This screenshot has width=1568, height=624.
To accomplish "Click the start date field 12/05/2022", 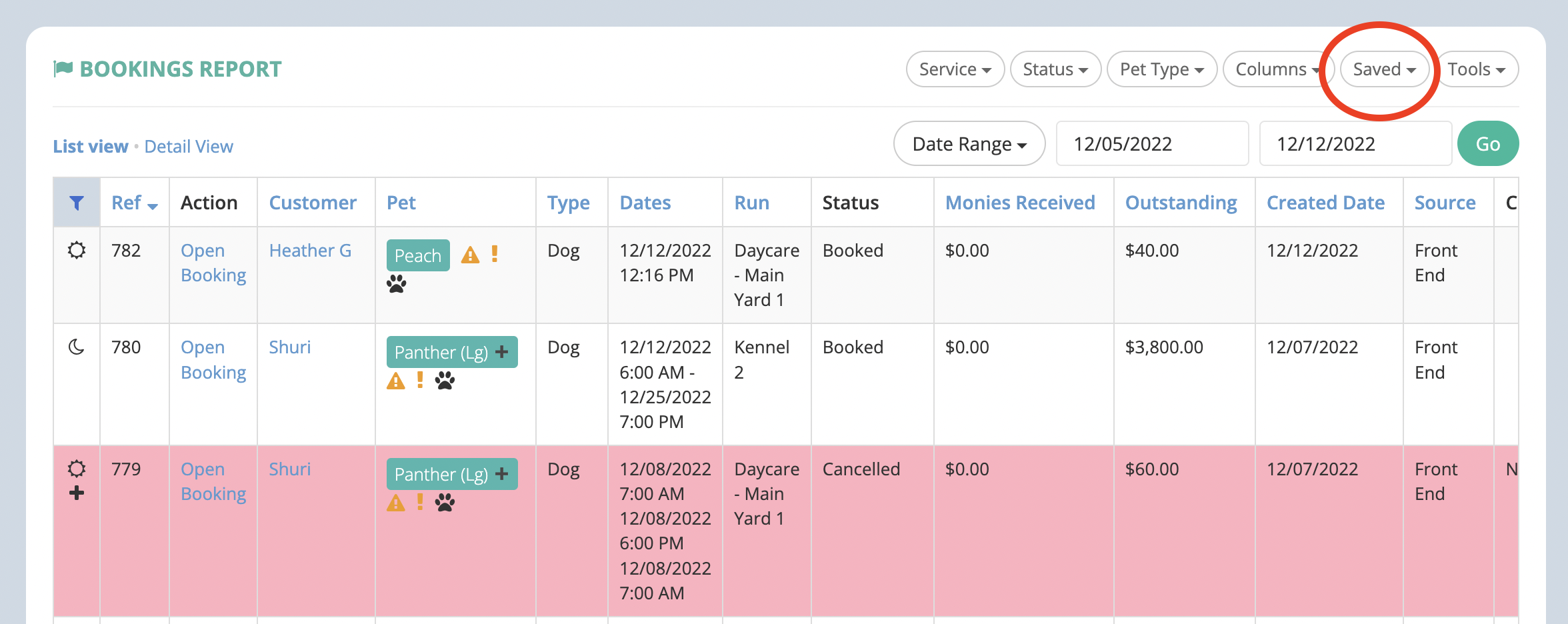I will click(x=1152, y=144).
